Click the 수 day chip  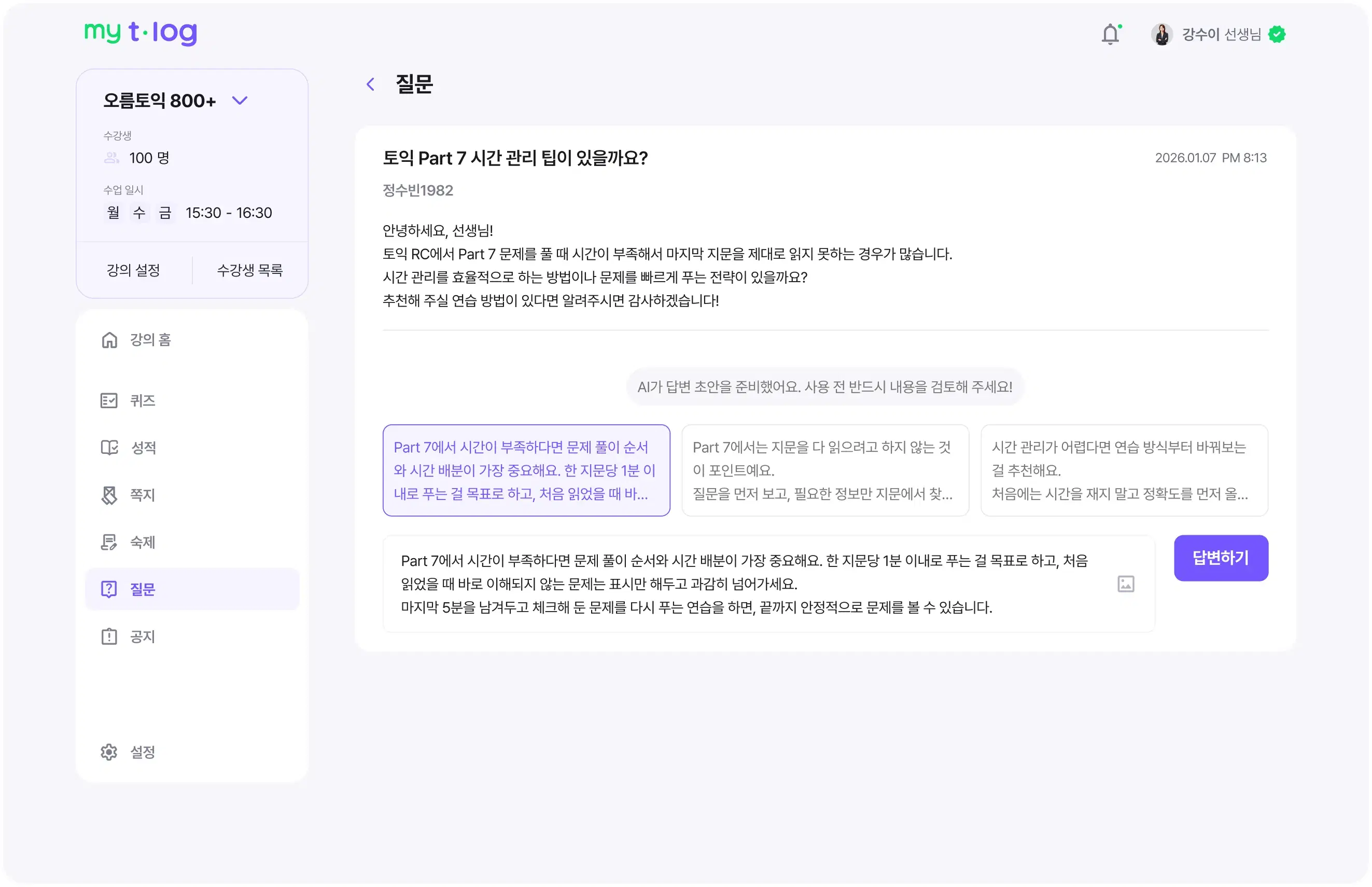[x=139, y=213]
